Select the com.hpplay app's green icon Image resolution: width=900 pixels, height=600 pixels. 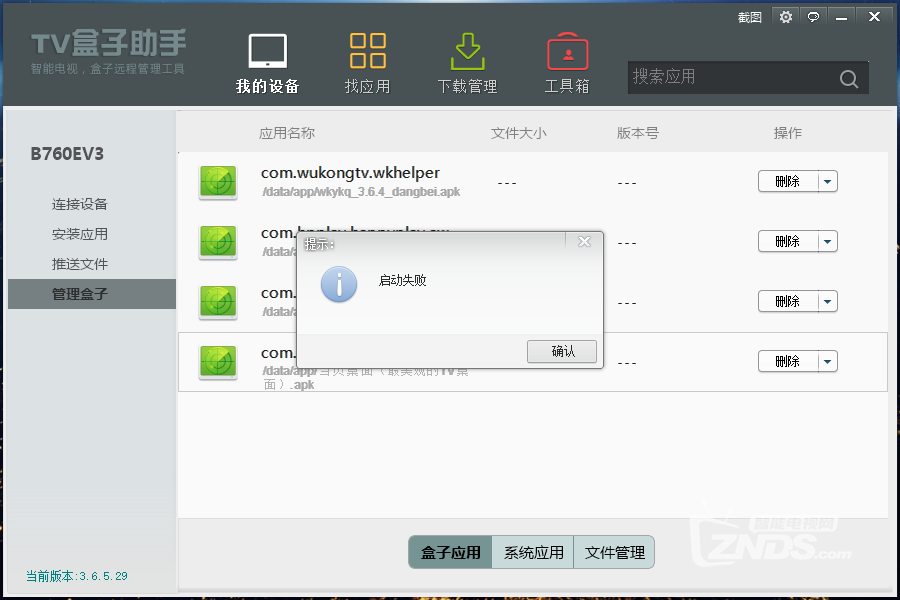[x=218, y=242]
